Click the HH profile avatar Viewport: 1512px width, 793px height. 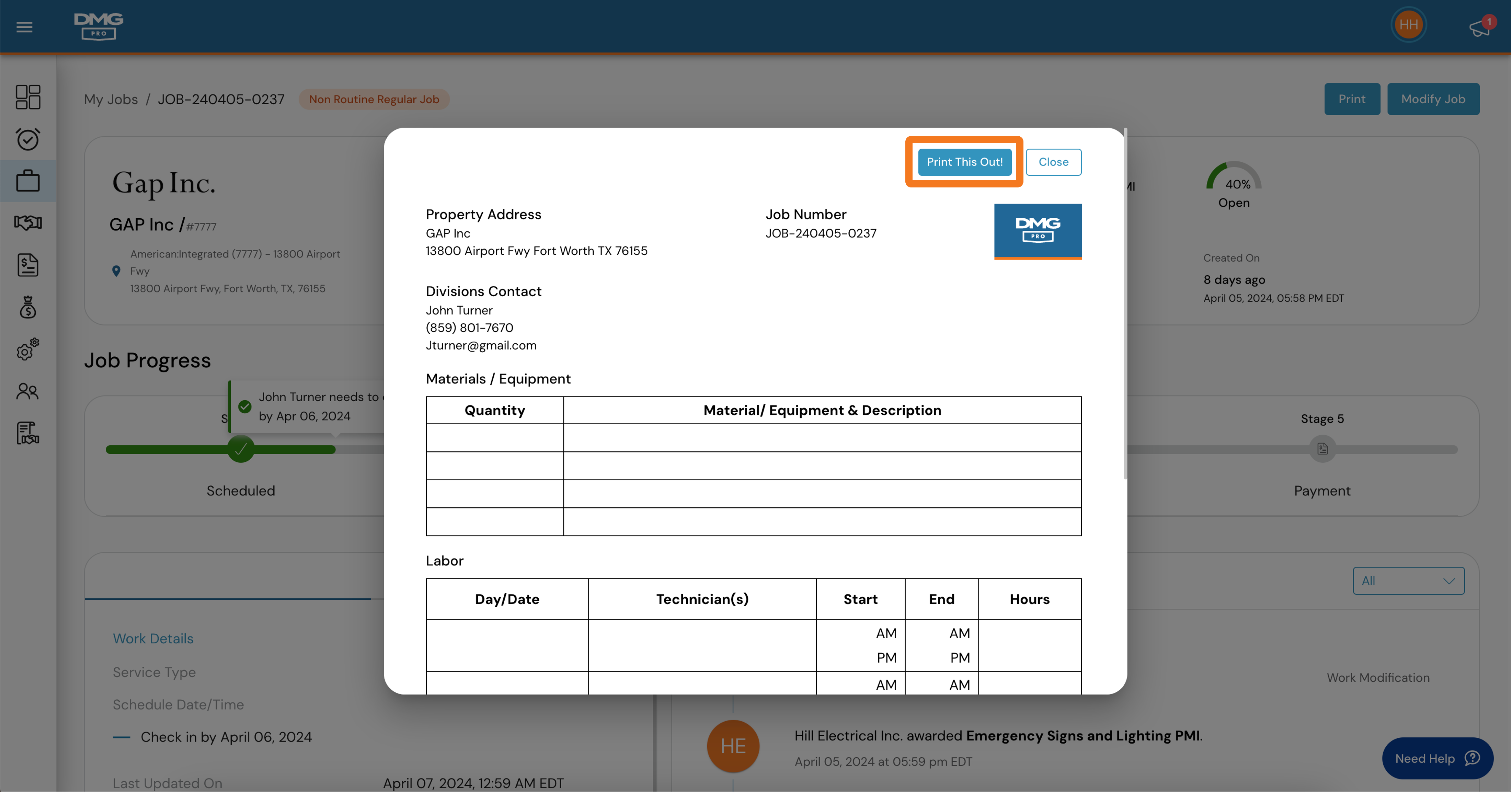click(1409, 24)
